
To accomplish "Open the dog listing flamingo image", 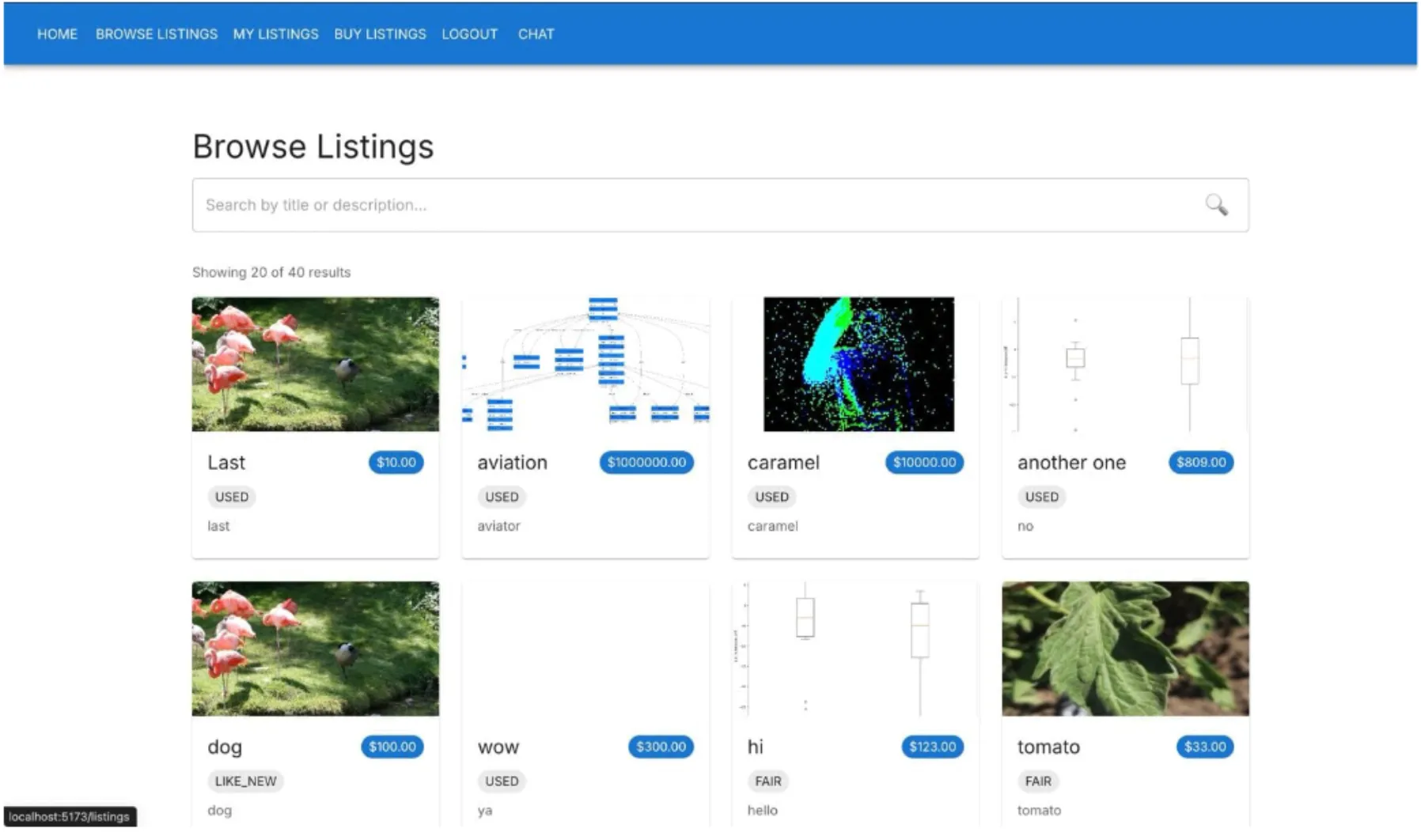I will coord(315,649).
